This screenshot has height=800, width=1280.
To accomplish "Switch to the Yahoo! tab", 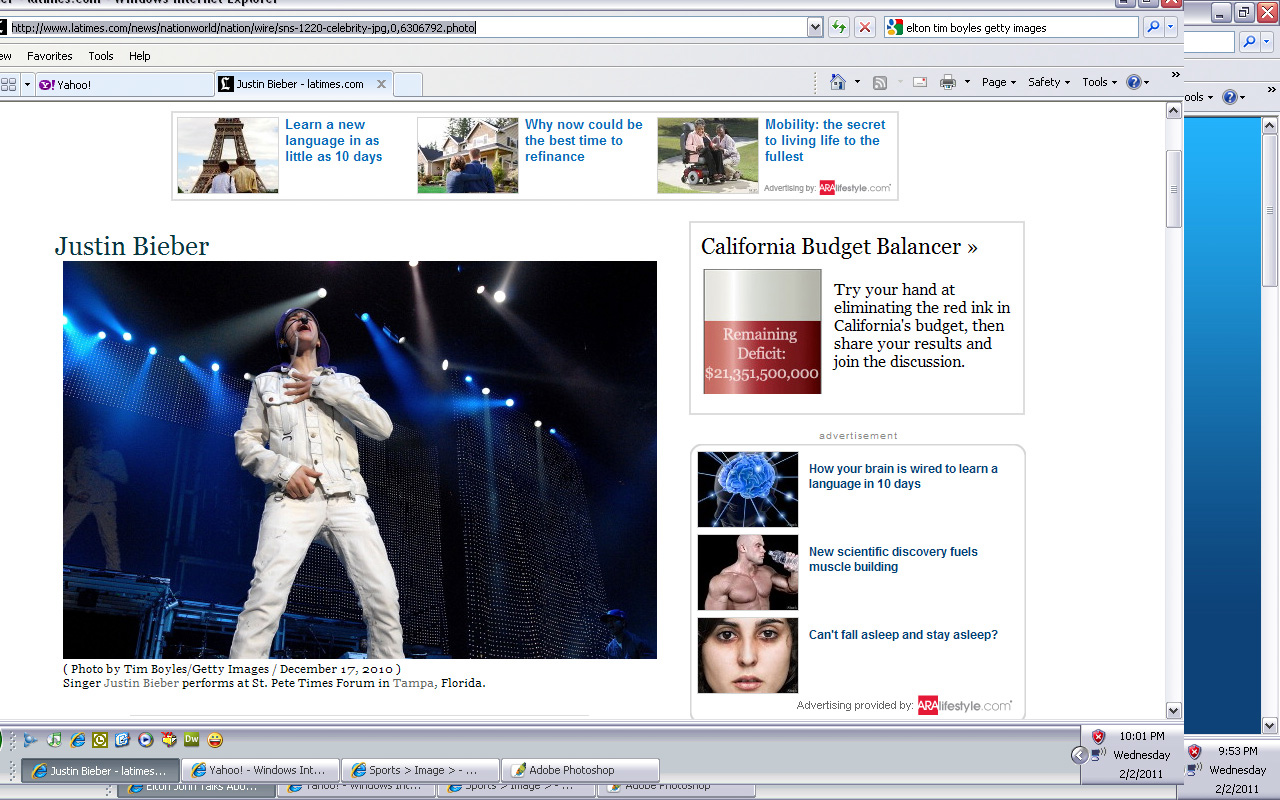I will point(123,84).
